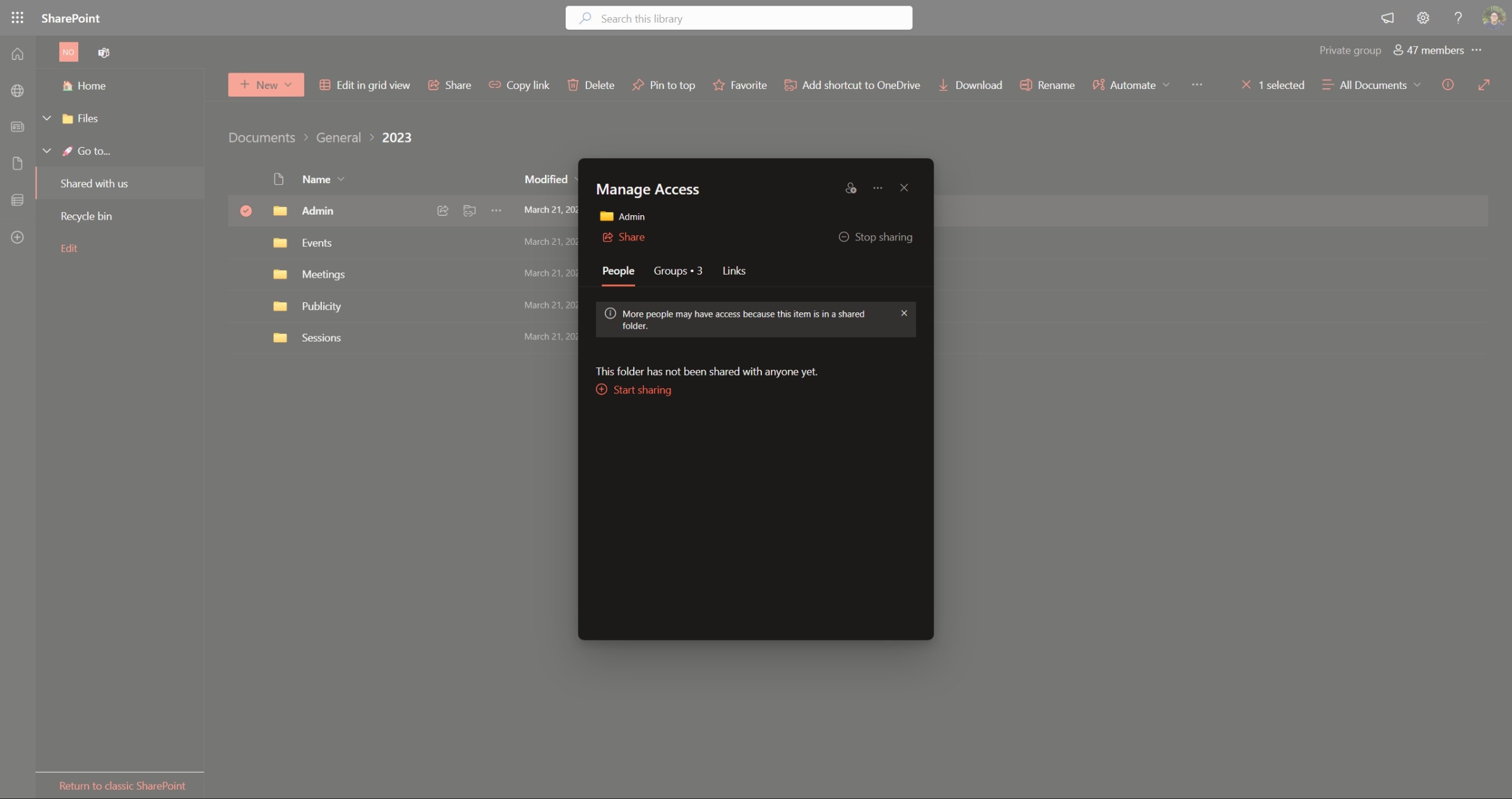
Task: Open the details pane info icon
Action: click(x=1448, y=85)
